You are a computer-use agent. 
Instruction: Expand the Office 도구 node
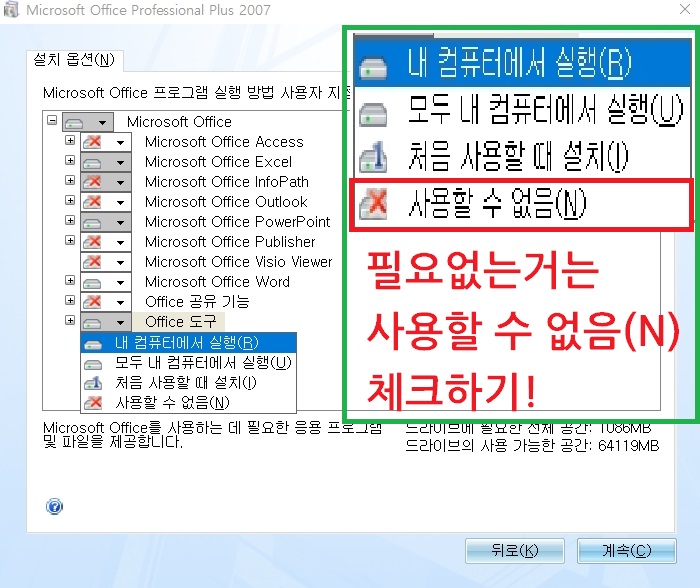point(70,320)
